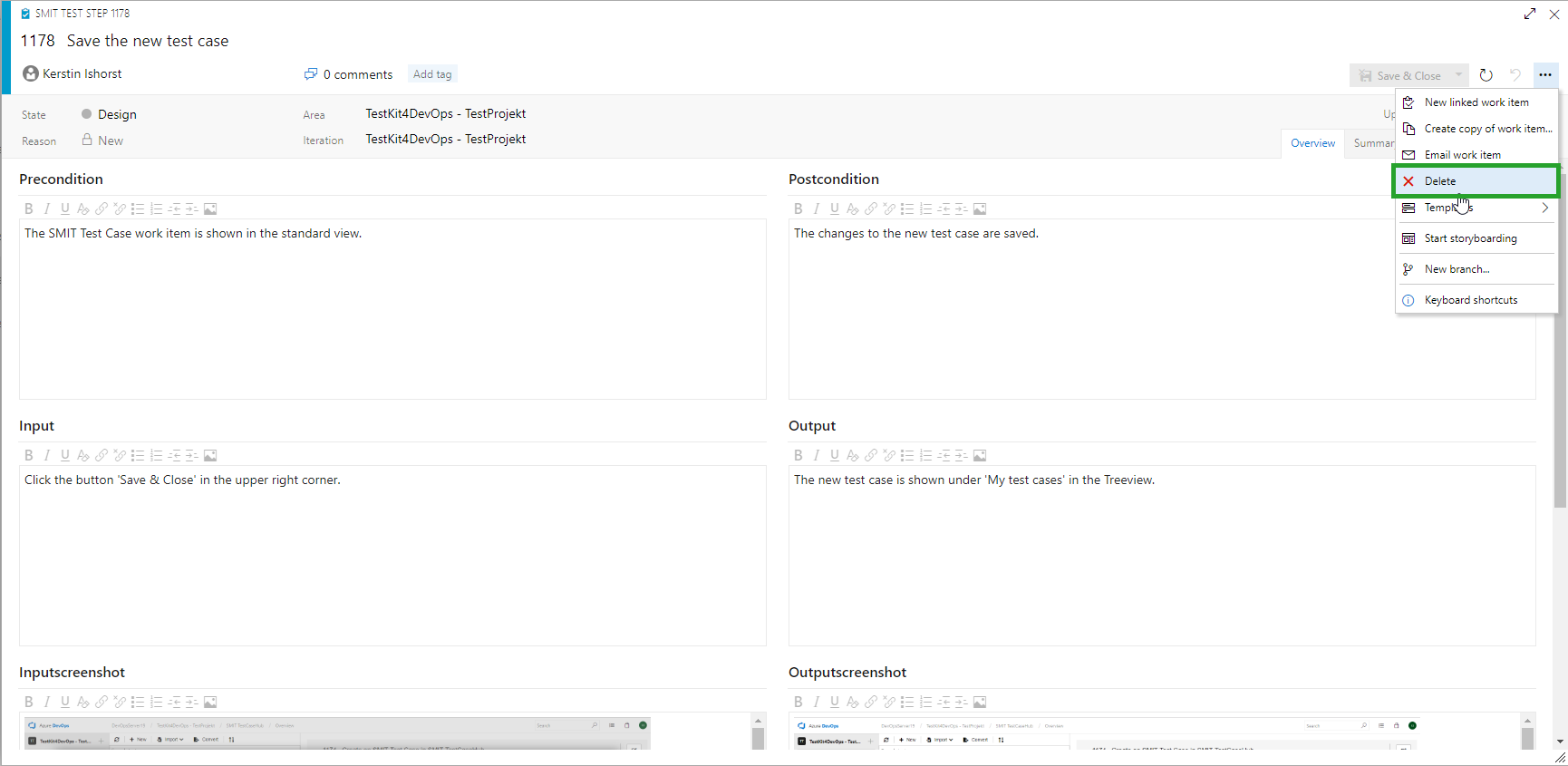The width and height of the screenshot is (1568, 766).
Task: Switch to the Overview tab
Action: coord(1312,143)
